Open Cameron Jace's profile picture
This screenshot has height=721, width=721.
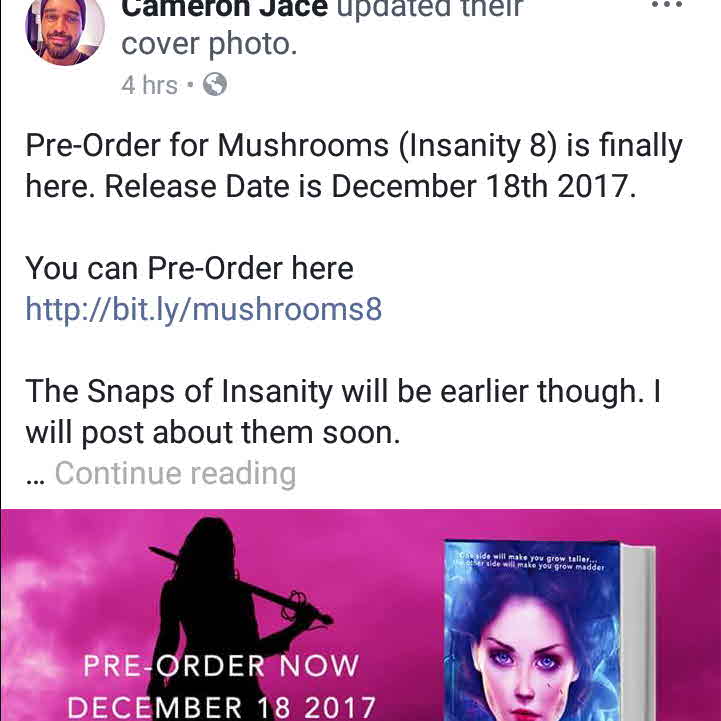tap(64, 29)
